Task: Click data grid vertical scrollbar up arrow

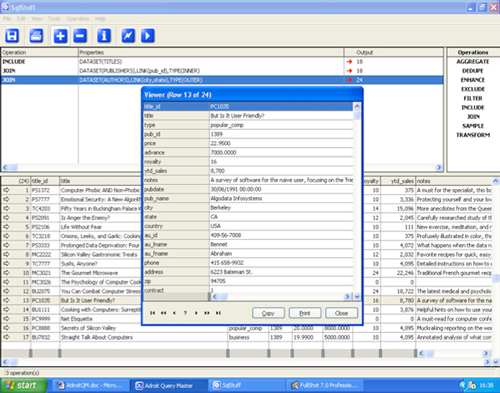Action: tap(496, 181)
